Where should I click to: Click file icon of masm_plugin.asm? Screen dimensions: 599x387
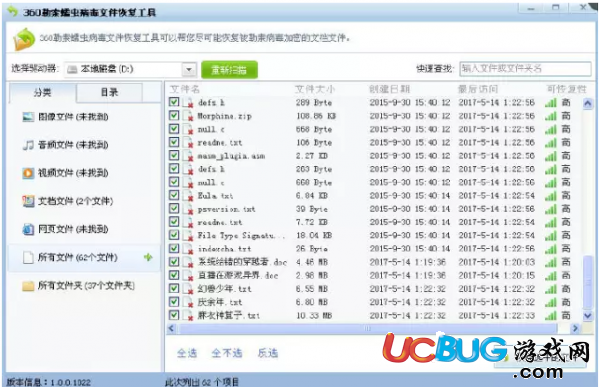[x=188, y=156]
